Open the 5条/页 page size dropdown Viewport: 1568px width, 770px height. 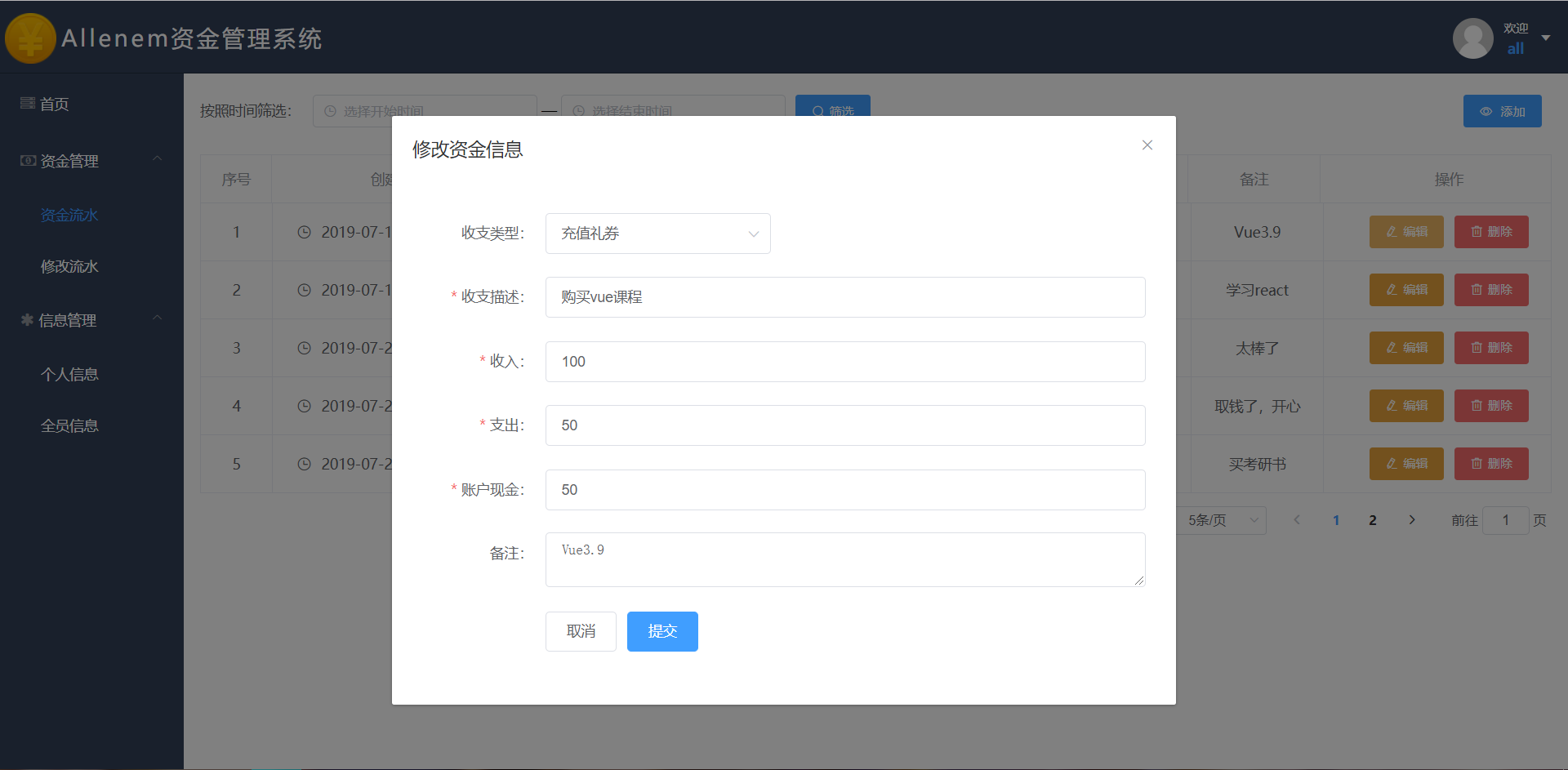coord(1222,520)
